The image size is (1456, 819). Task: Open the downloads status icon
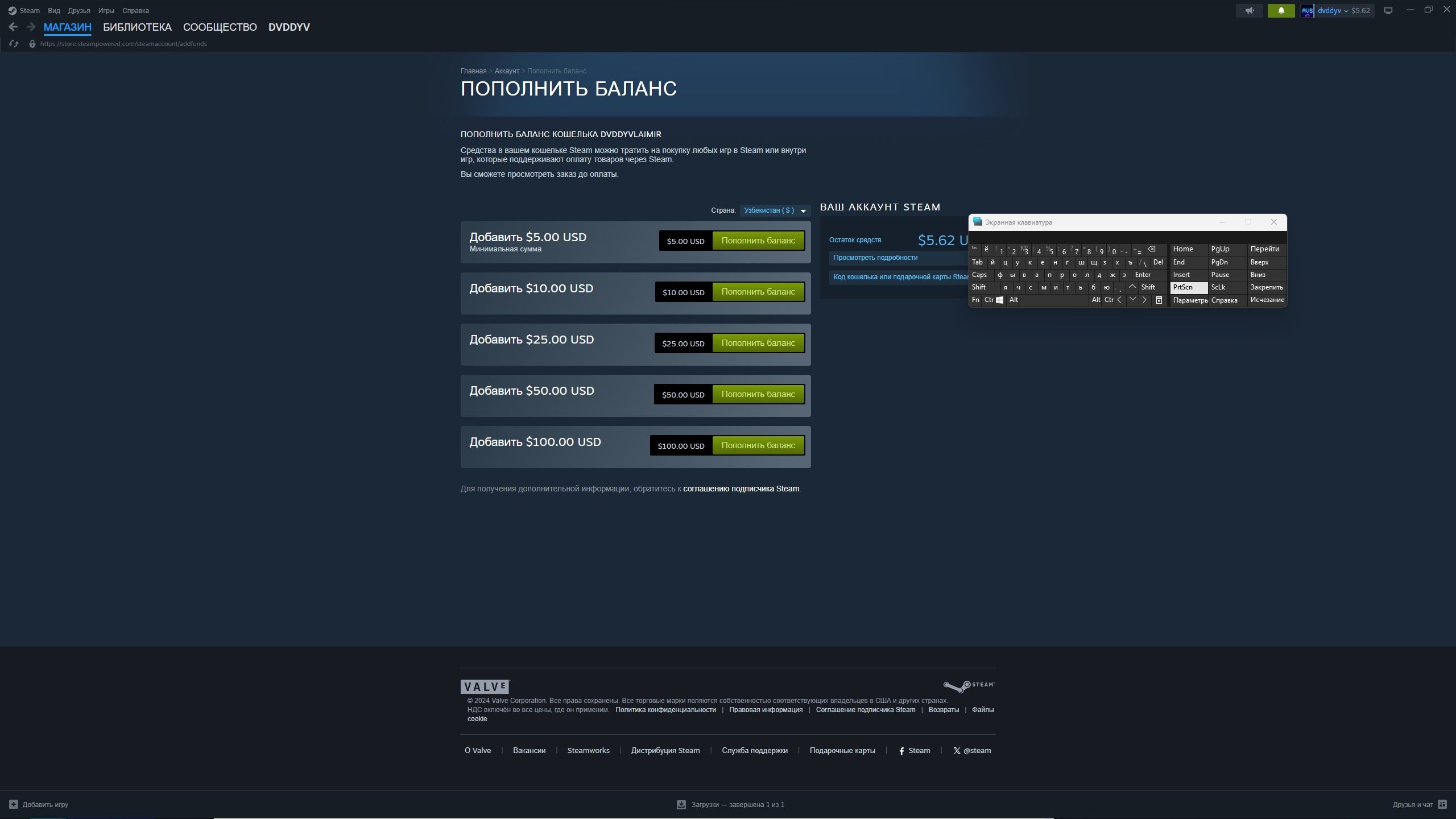point(681,804)
